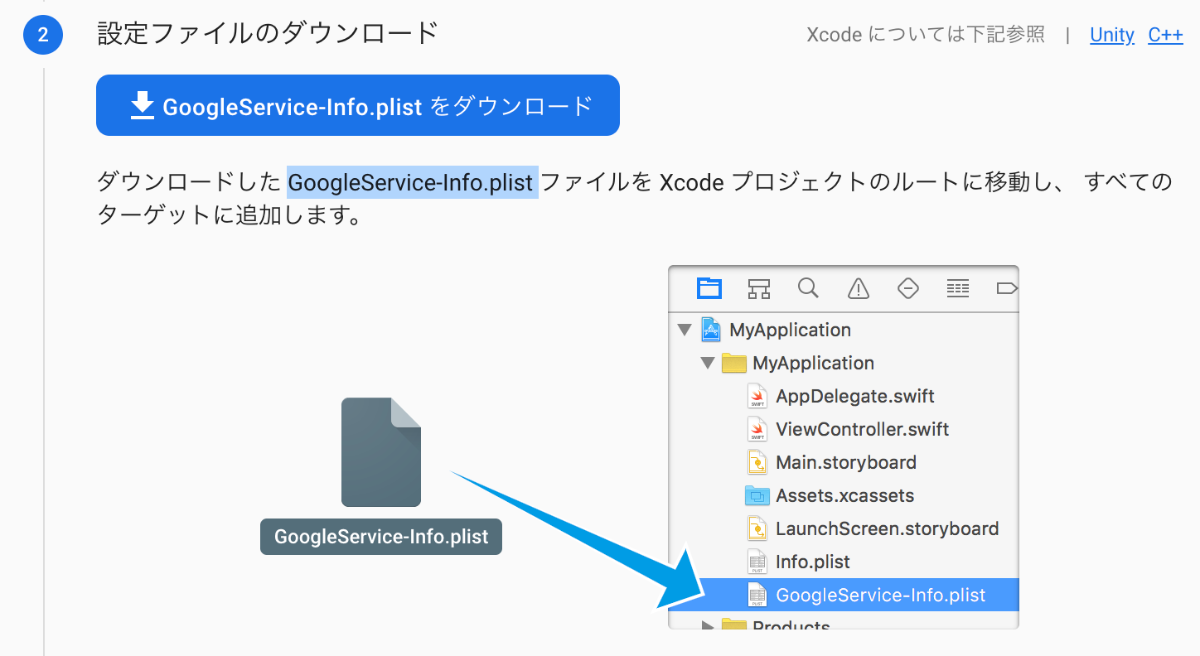Image resolution: width=1200 pixels, height=656 pixels.
Task: Open the Find navigator magnifier icon
Action: 808,288
